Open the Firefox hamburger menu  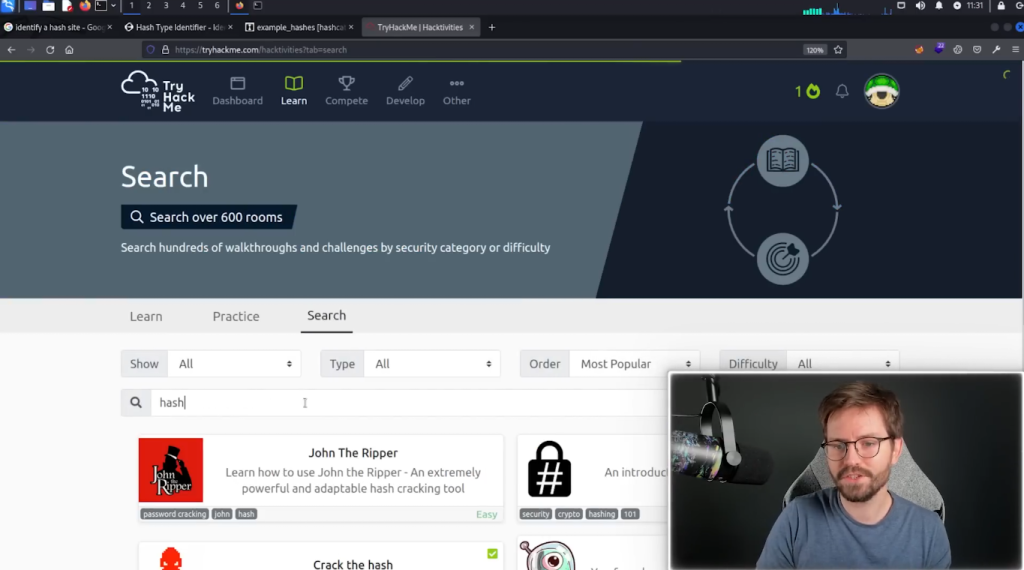1016,50
